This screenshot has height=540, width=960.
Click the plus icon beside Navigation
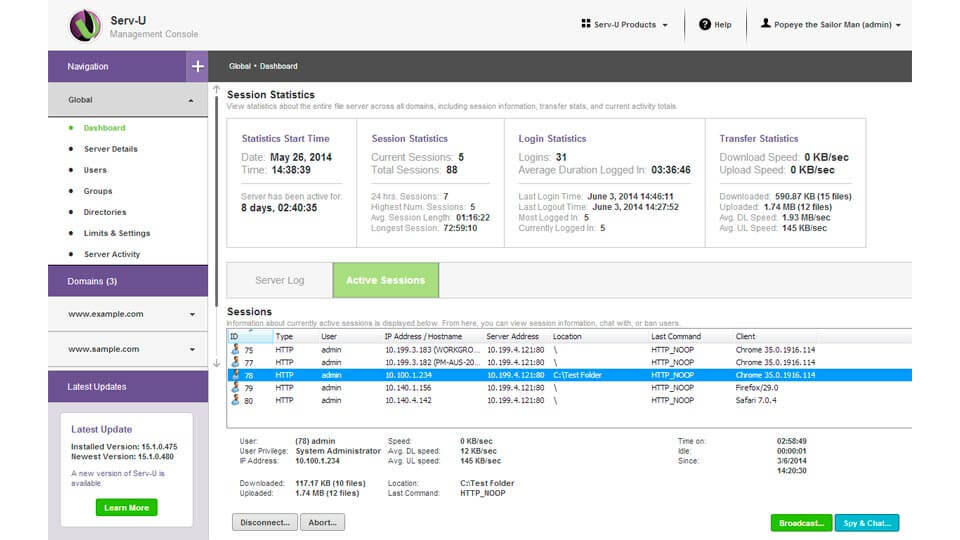[197, 66]
